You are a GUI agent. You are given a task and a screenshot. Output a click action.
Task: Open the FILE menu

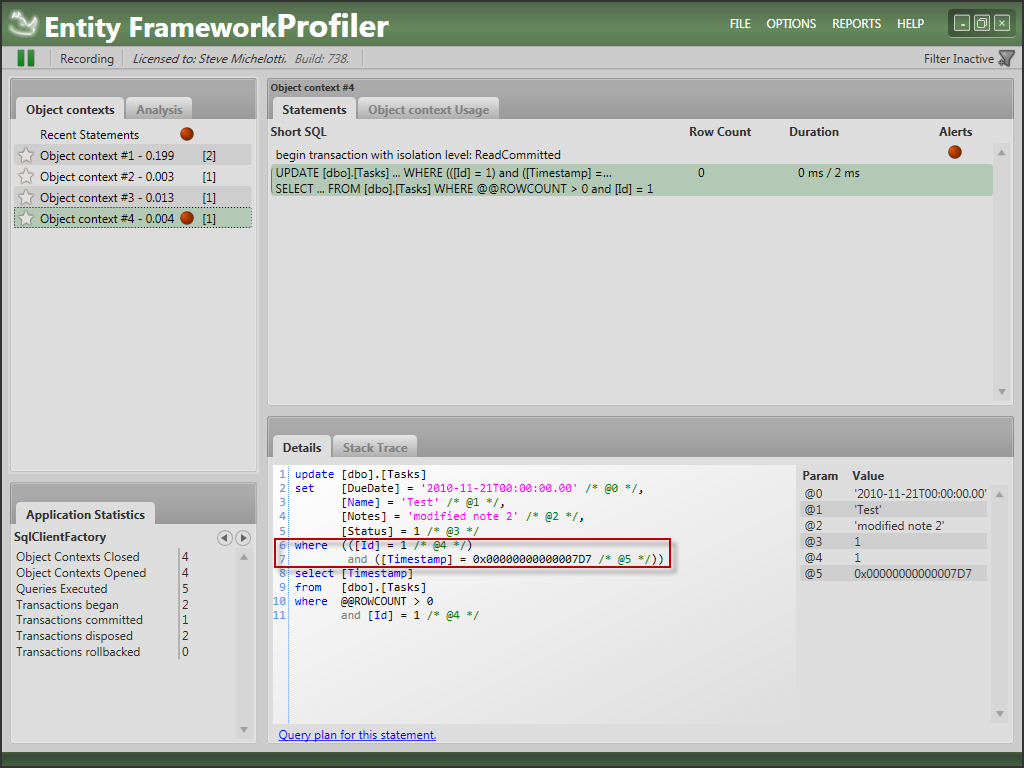[x=740, y=24]
